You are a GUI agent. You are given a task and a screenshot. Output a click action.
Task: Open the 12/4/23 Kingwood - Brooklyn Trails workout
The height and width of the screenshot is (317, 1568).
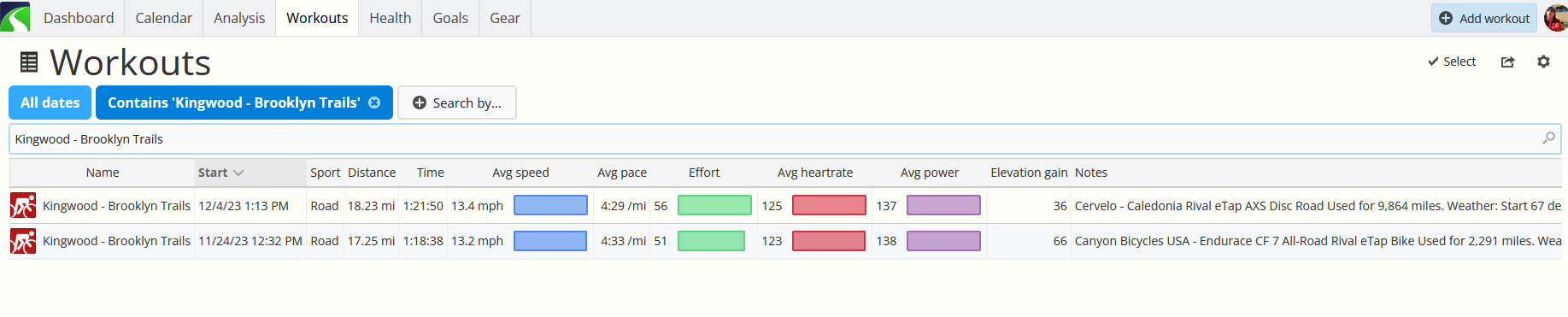[x=116, y=206]
